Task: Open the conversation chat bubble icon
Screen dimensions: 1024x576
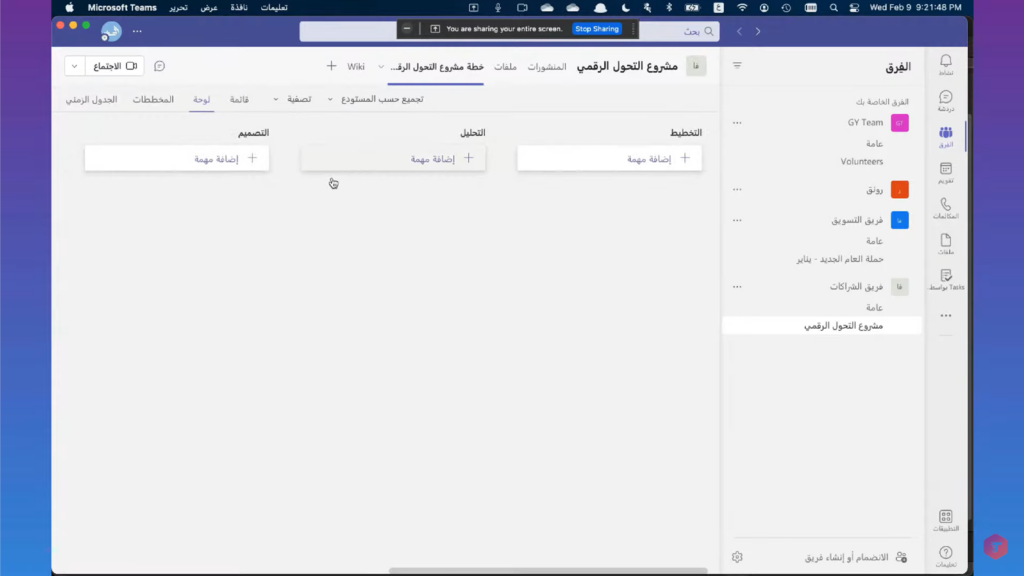Action: pyautogui.click(x=159, y=66)
